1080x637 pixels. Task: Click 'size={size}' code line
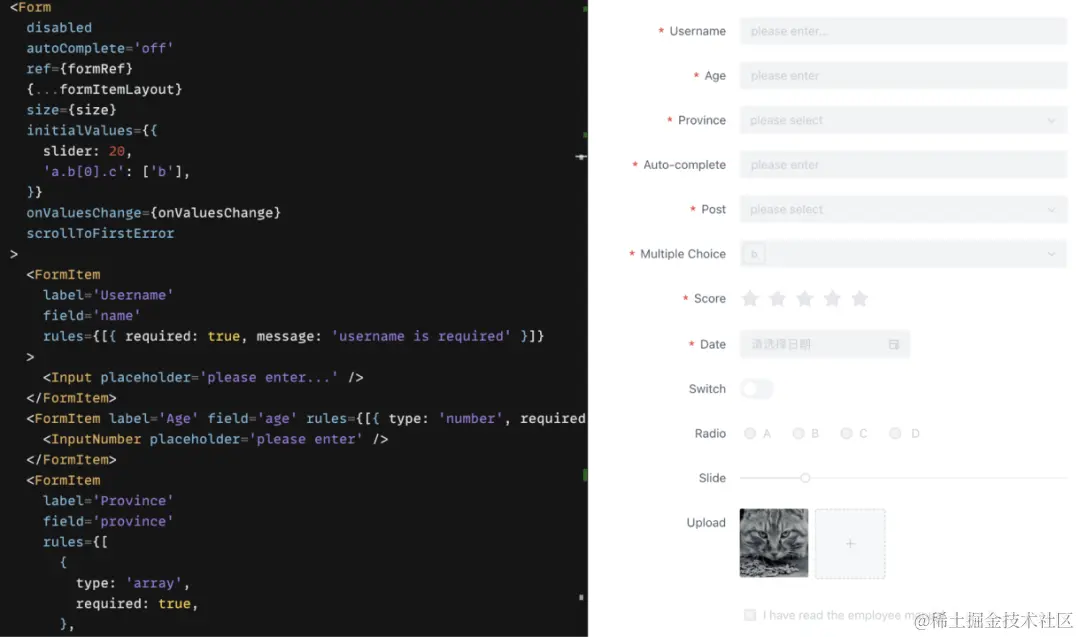click(72, 110)
